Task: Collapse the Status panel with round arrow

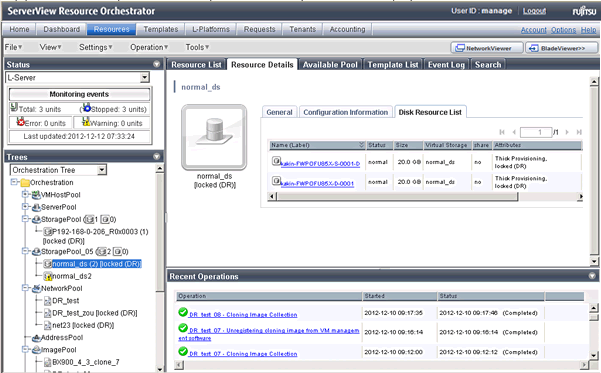Action: pyautogui.click(x=156, y=64)
